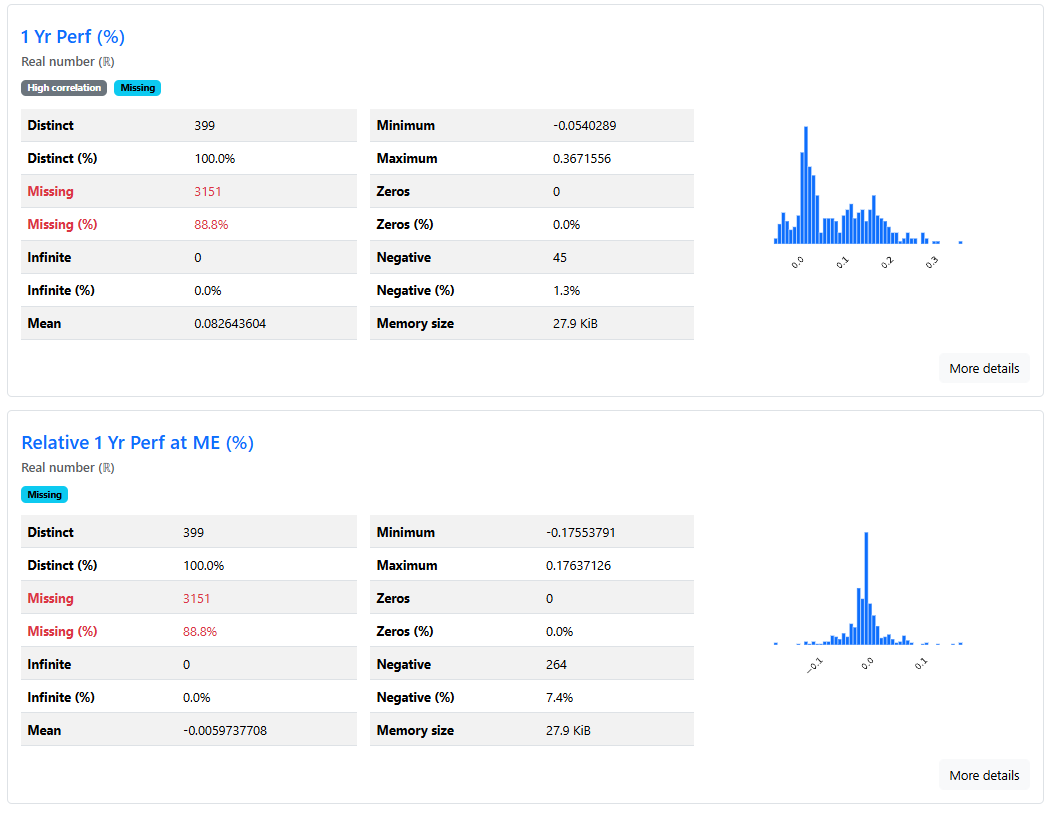Click the High correlation badge

pos(64,88)
